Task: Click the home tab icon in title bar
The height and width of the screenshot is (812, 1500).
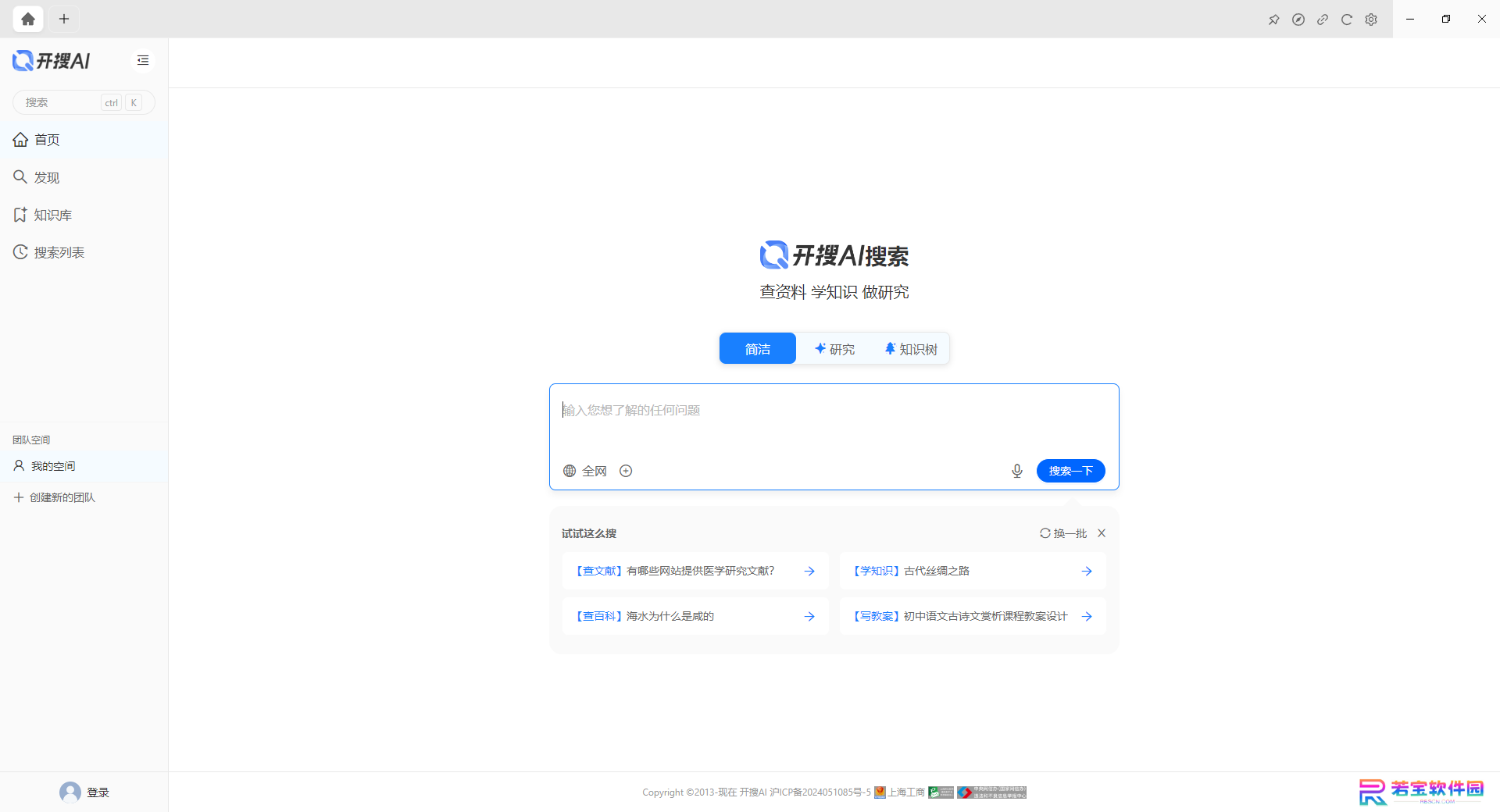Action: click(28, 19)
